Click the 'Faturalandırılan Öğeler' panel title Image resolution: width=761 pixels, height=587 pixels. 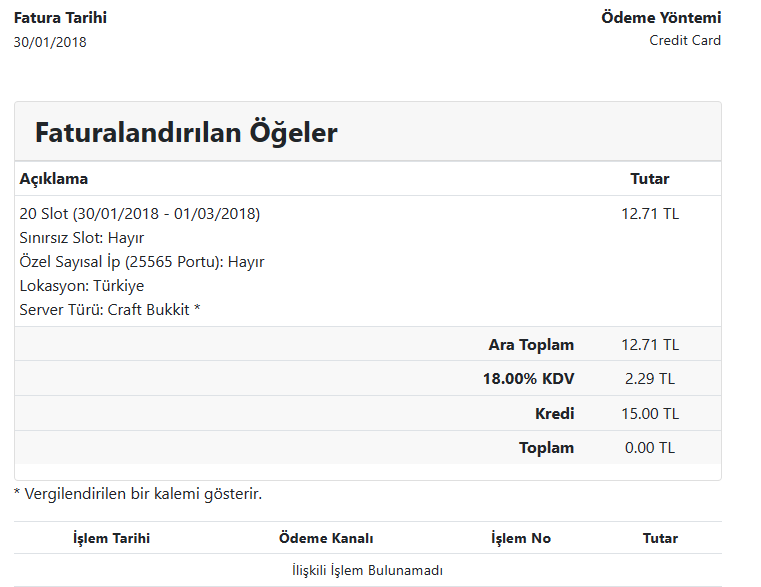click(186, 133)
